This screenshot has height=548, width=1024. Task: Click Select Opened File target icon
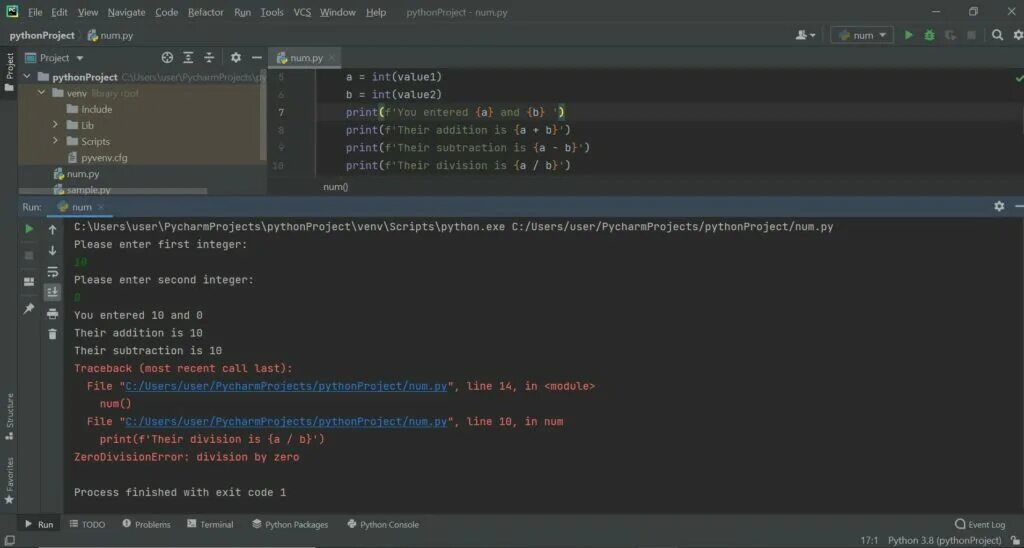pos(167,57)
